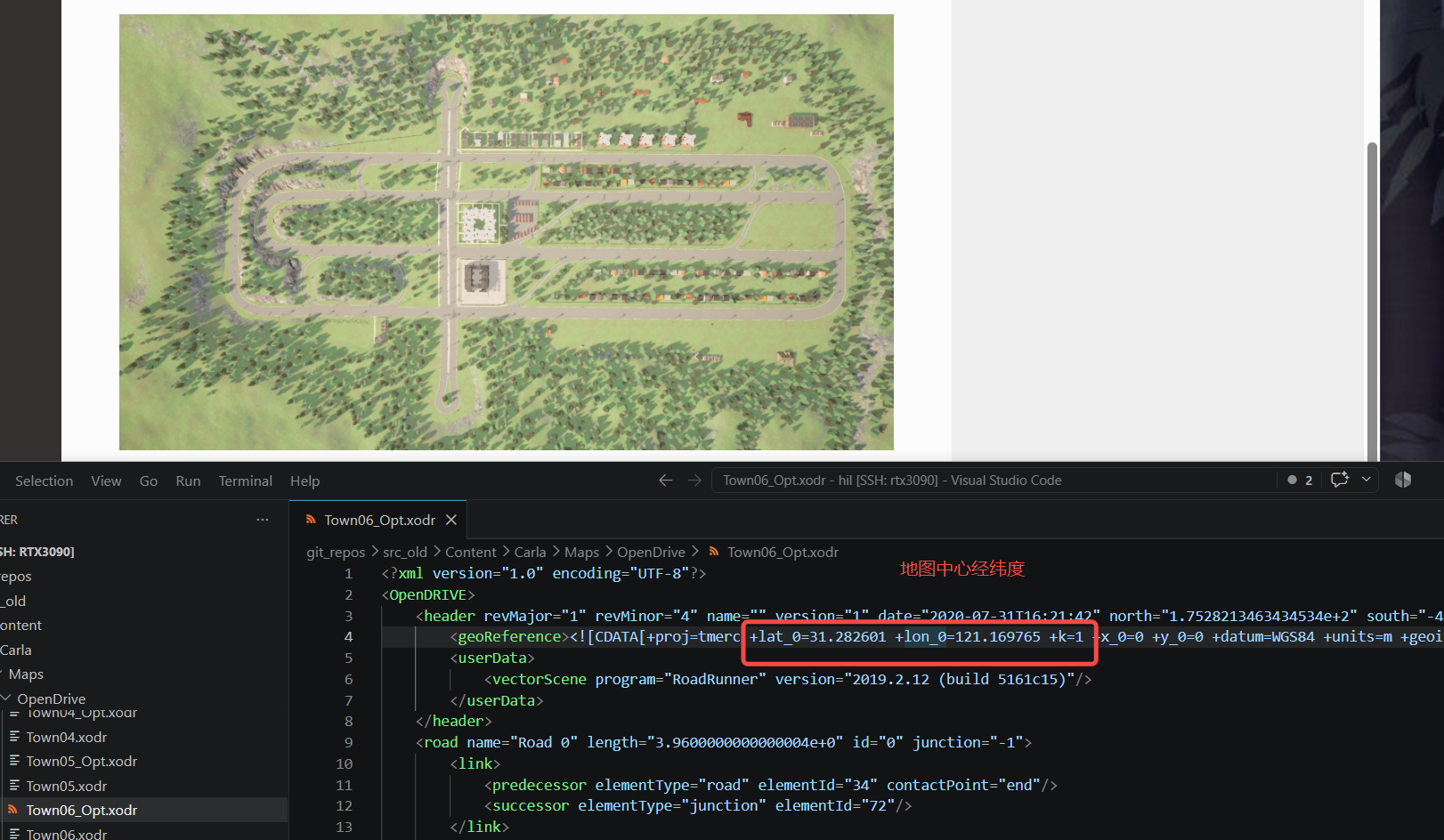This screenshot has width=1444, height=840.
Task: Click the Maps breadcrumb segment
Action: coord(581,552)
